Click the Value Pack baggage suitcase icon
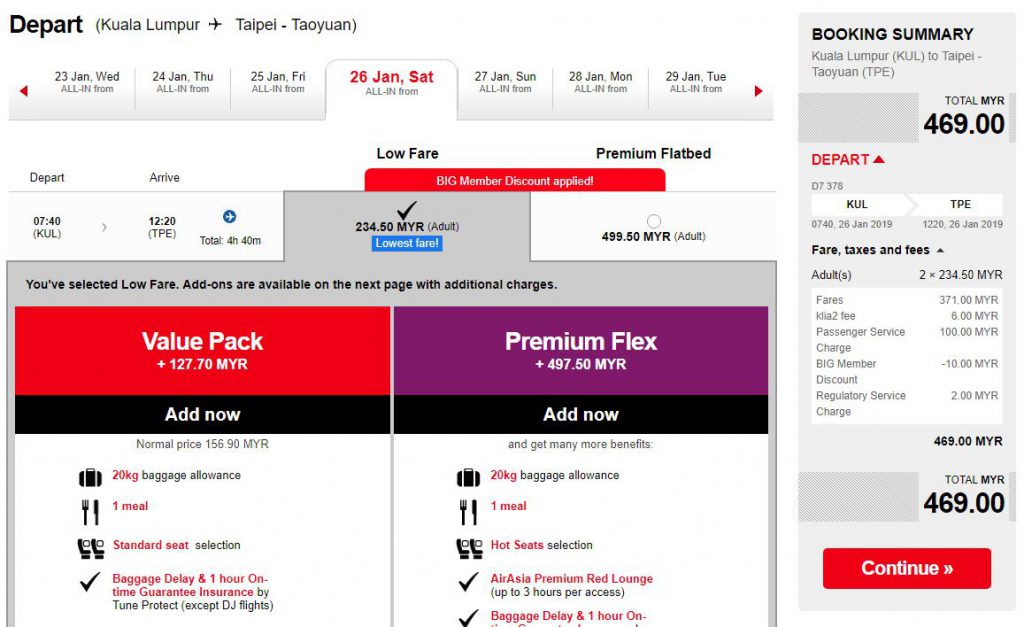Image resolution: width=1024 pixels, height=627 pixels. (x=90, y=477)
